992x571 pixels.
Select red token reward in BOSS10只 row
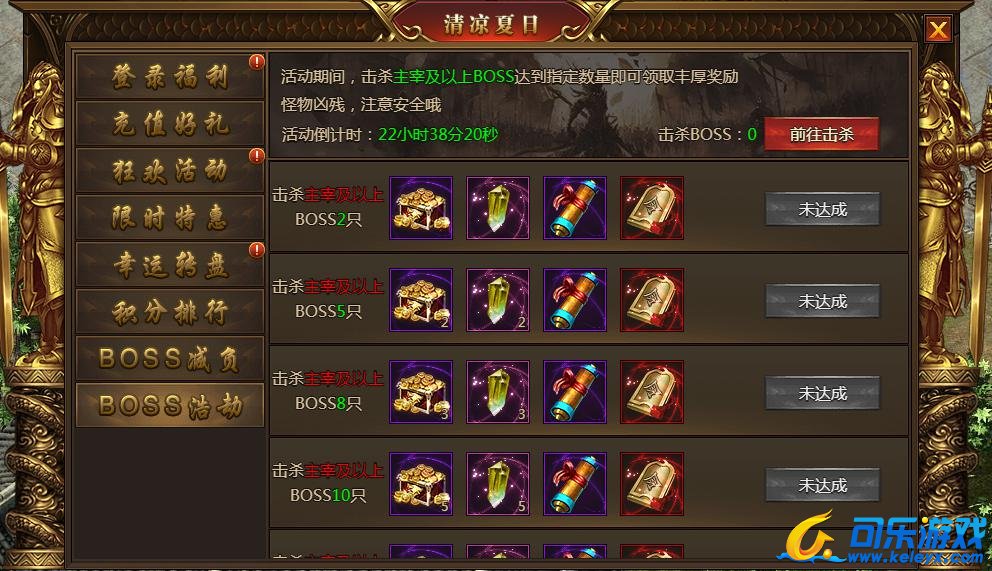coord(652,484)
